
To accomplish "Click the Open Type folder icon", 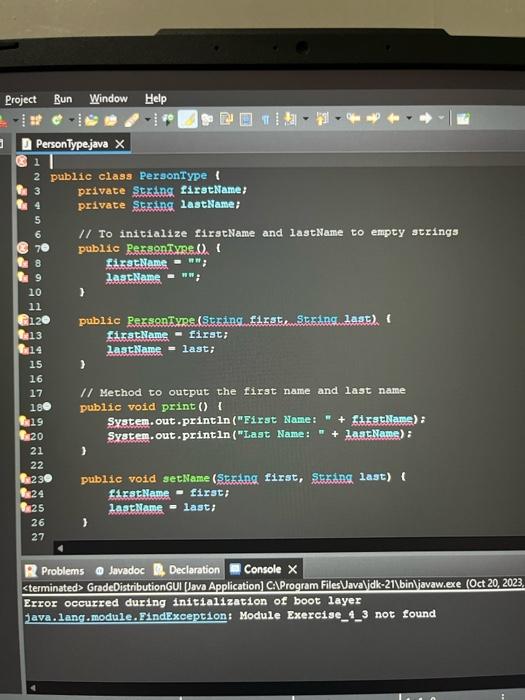I will 92,120.
